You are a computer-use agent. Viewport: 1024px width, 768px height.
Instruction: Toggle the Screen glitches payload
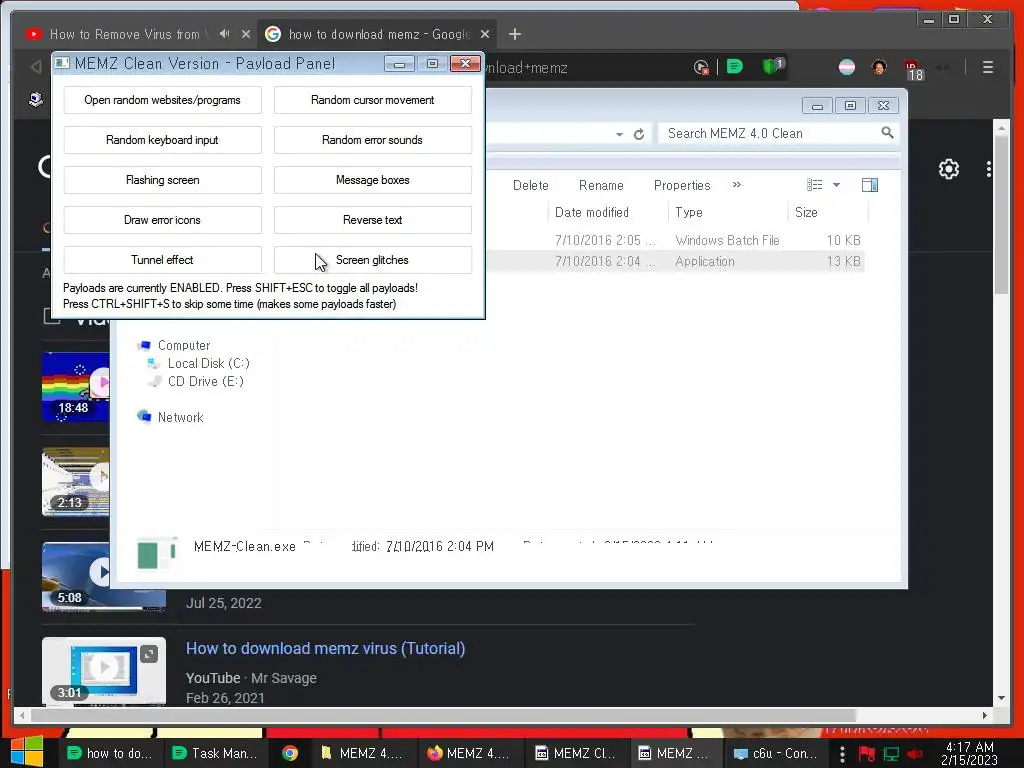pyautogui.click(x=372, y=260)
